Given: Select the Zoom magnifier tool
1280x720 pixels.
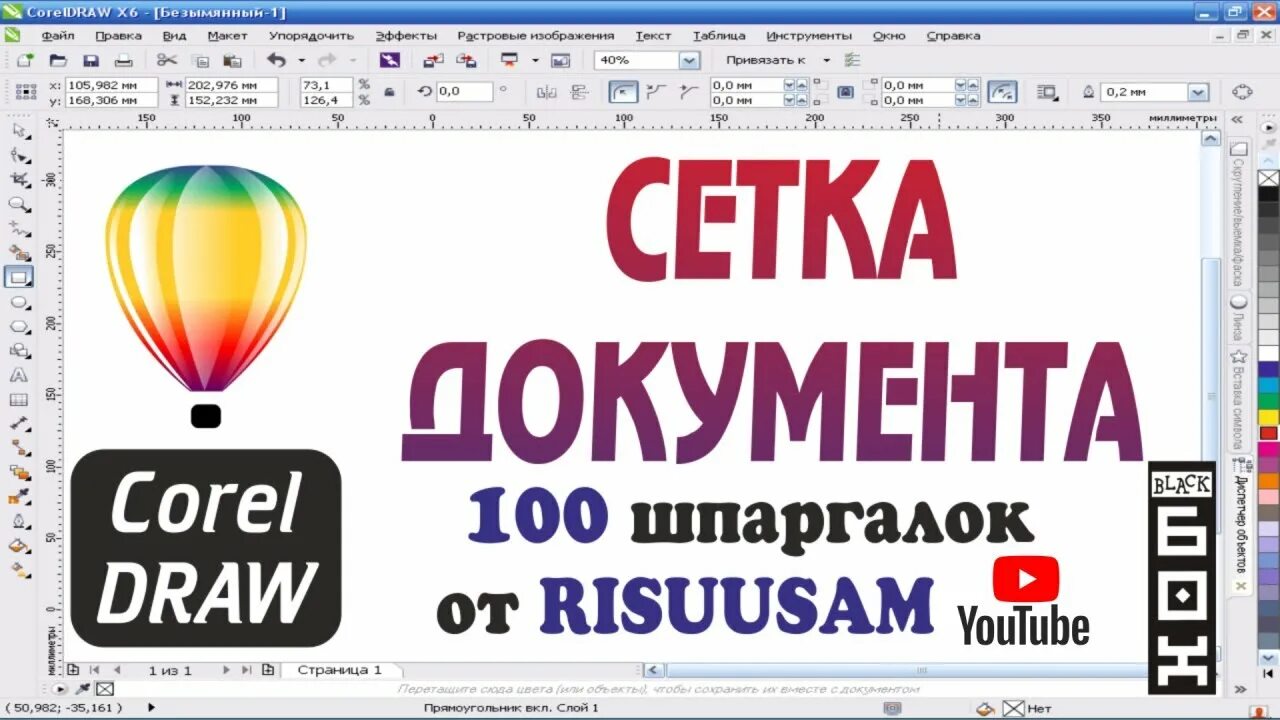Looking at the screenshot, I should click(x=20, y=204).
